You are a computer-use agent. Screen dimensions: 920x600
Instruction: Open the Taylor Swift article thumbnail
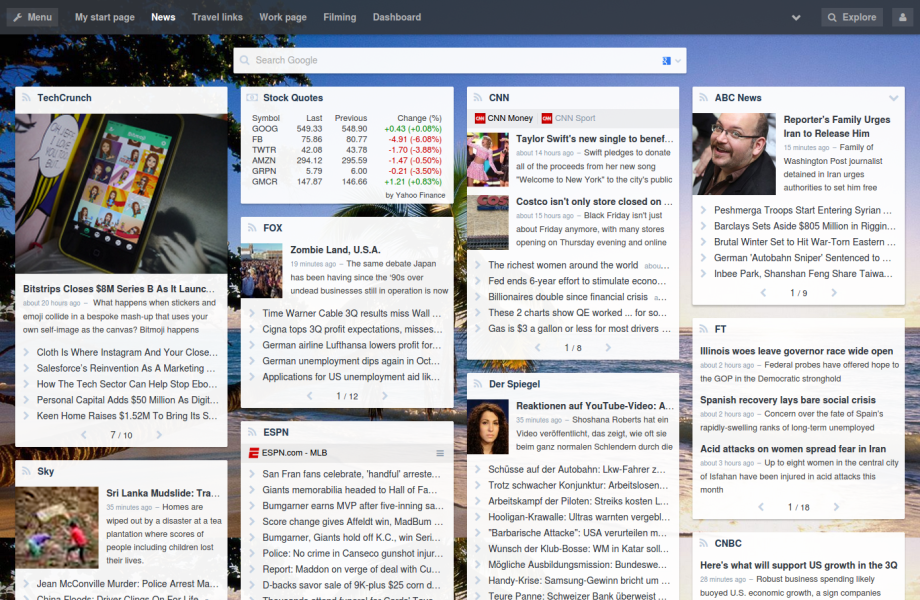(x=488, y=160)
